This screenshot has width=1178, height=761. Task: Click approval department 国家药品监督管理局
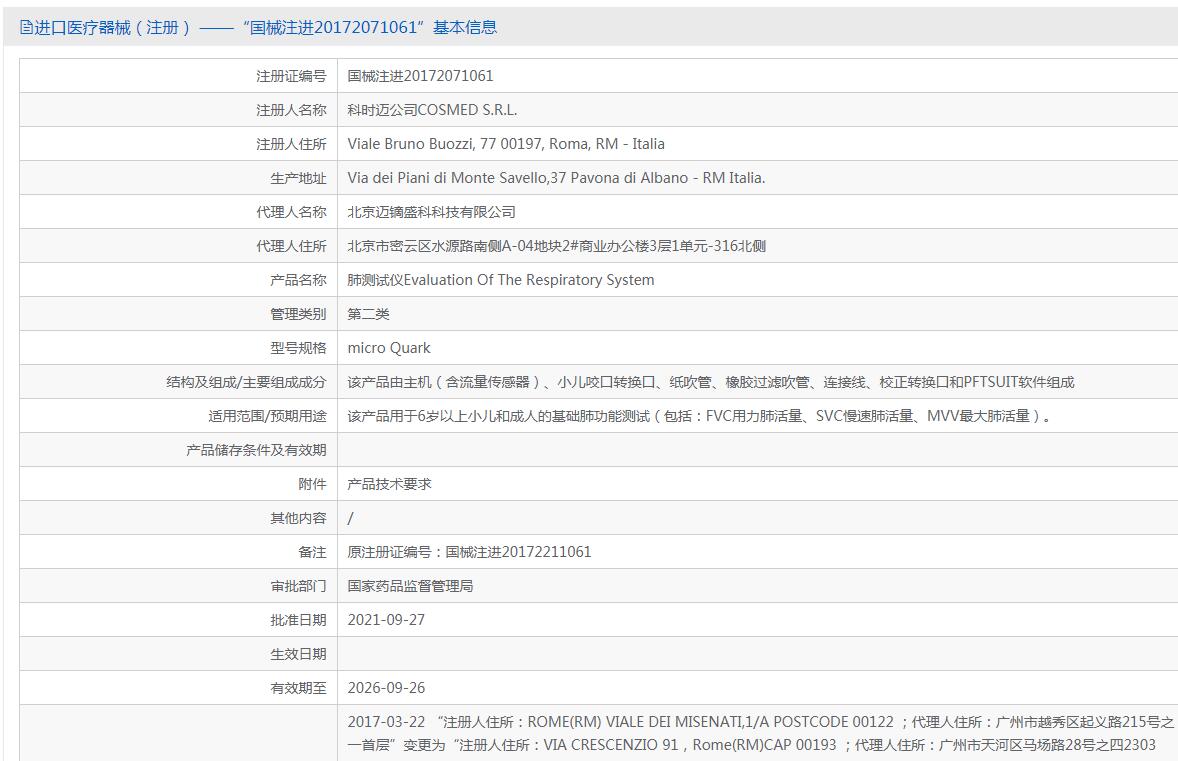(410, 586)
